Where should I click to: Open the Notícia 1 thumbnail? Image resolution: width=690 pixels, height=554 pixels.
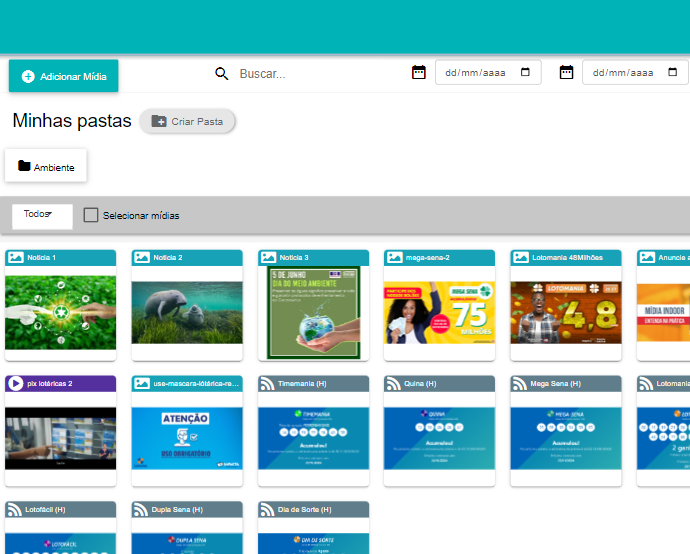pyautogui.click(x=61, y=312)
